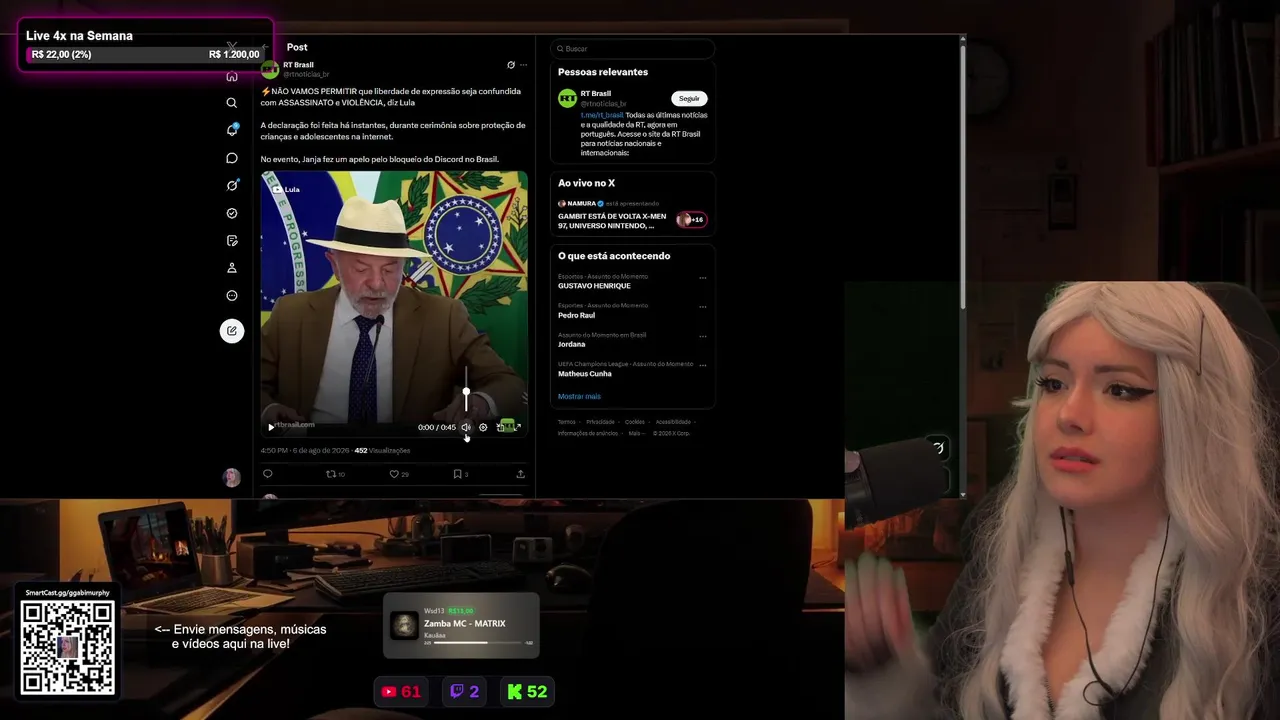Open video playback settings gear
Screen dimensions: 1280x720
point(483,427)
